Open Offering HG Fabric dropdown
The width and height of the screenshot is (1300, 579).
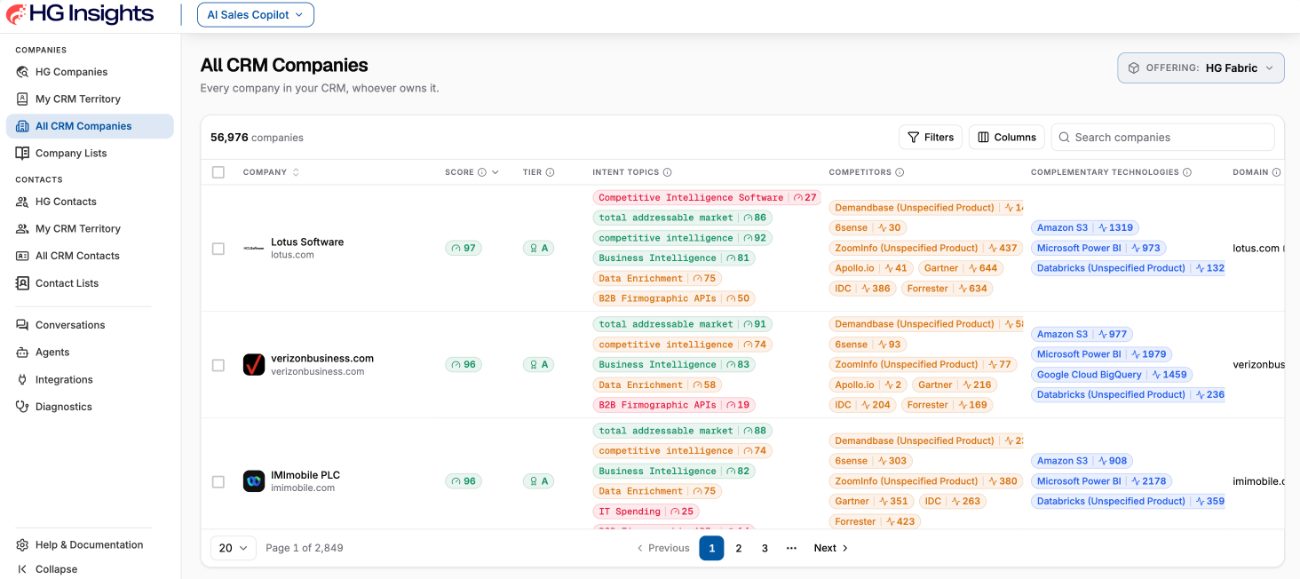click(x=1200, y=68)
